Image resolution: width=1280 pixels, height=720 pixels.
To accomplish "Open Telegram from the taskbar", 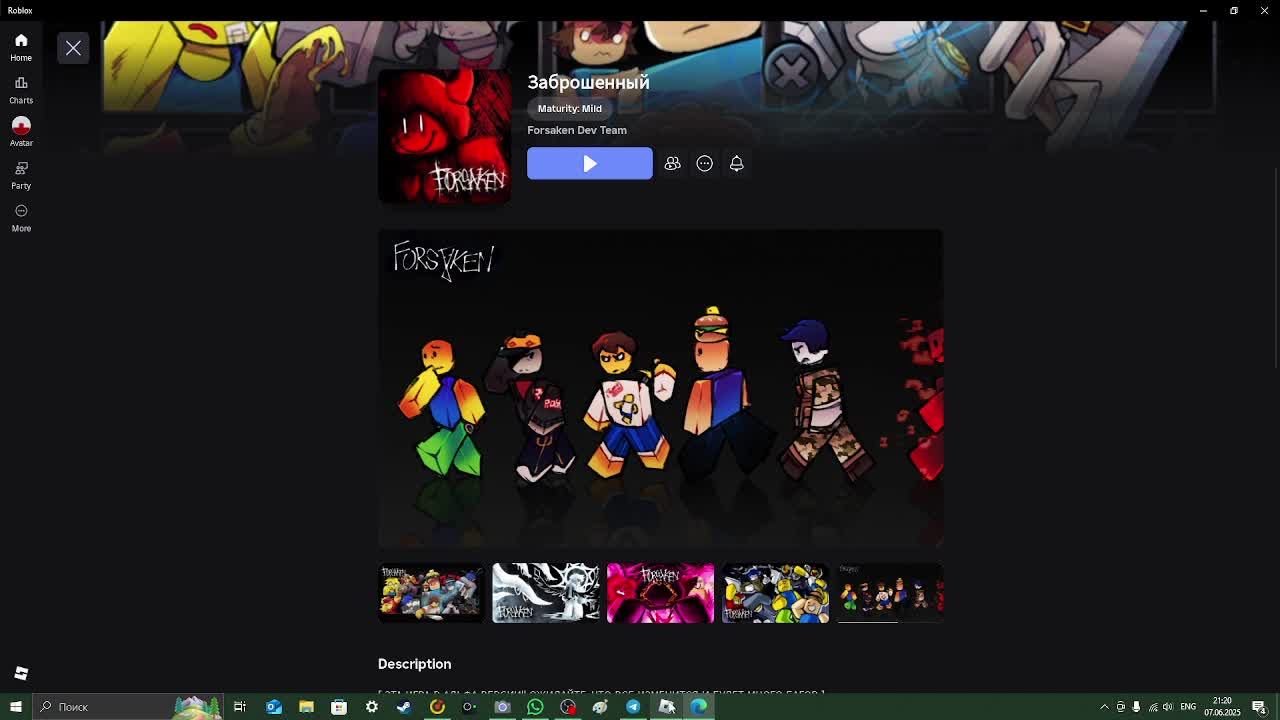I will click(633, 707).
